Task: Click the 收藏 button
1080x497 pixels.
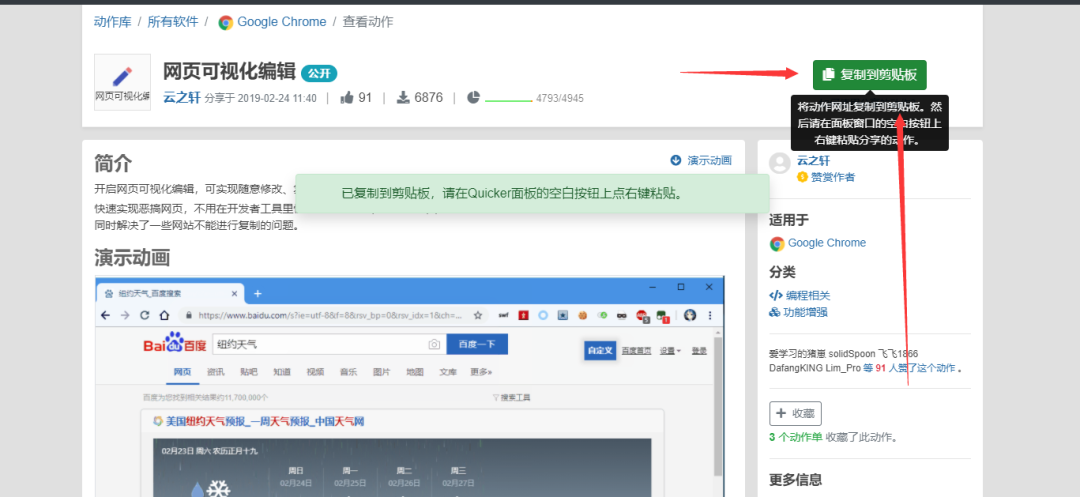Action: coord(795,413)
